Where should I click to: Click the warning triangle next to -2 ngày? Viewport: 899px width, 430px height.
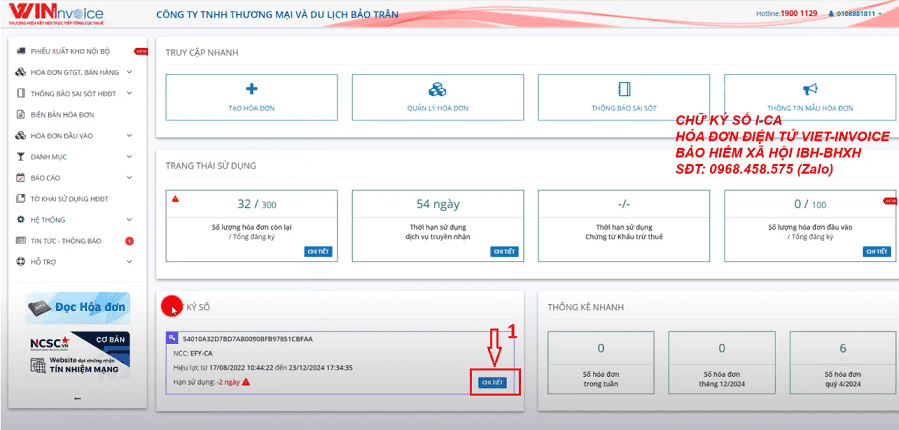246,382
